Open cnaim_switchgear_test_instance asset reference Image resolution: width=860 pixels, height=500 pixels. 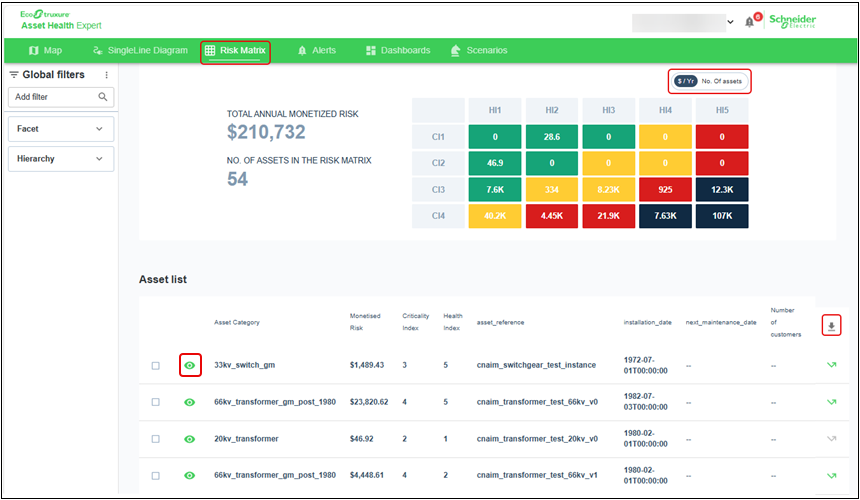(x=535, y=366)
